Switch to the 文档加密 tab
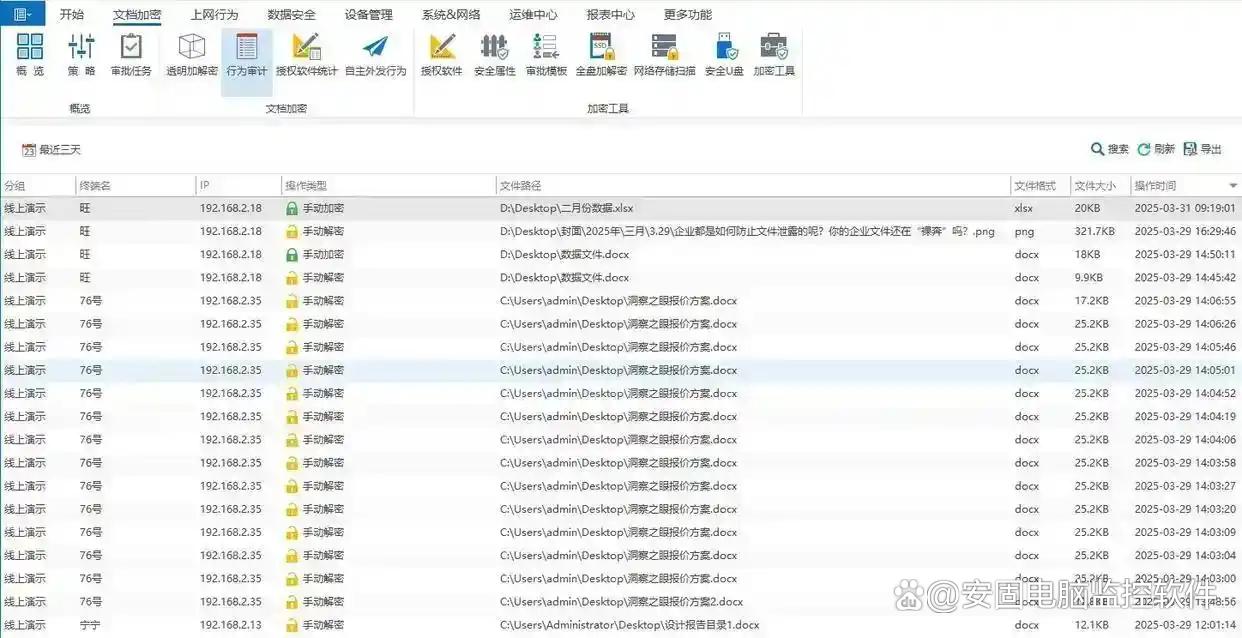Viewport: 1242px width, 638px height. click(x=137, y=15)
